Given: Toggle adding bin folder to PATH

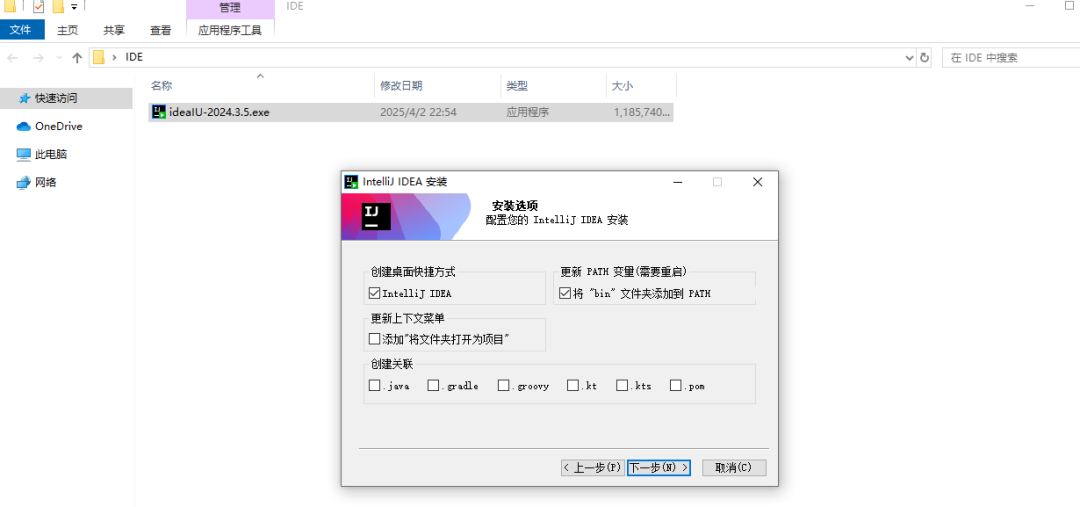Looking at the screenshot, I should coord(564,293).
